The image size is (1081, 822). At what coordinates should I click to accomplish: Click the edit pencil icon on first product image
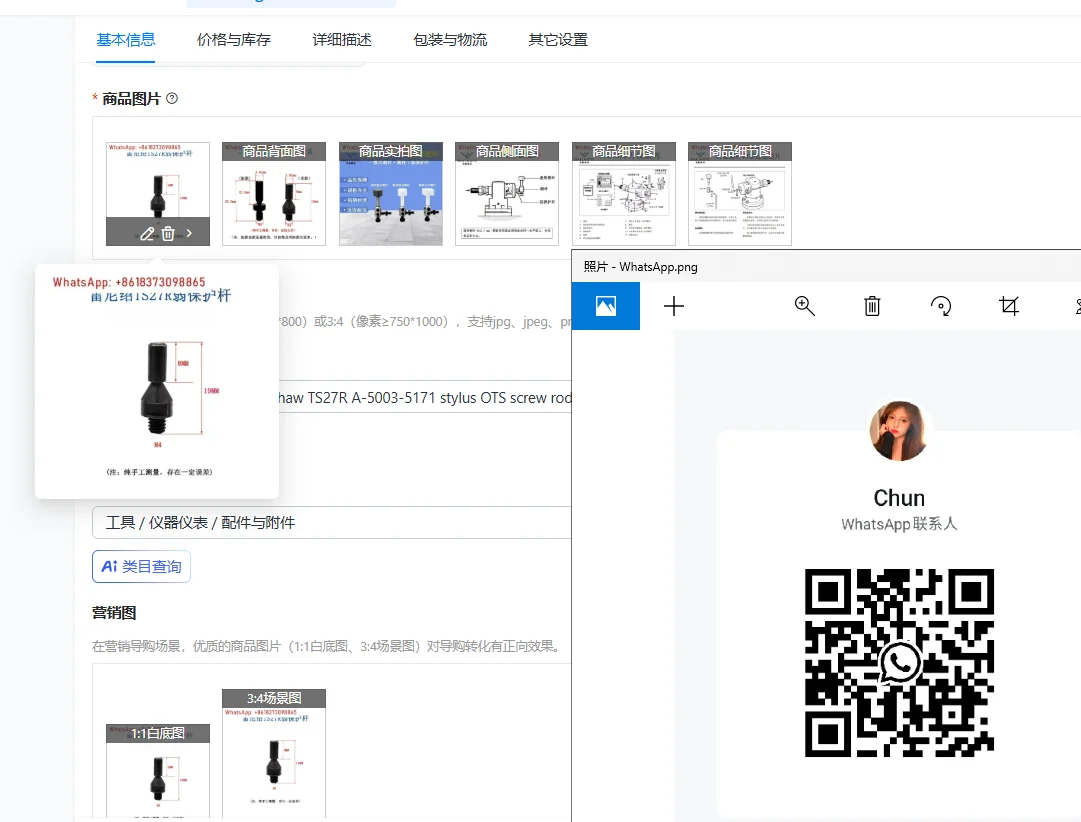tap(147, 233)
